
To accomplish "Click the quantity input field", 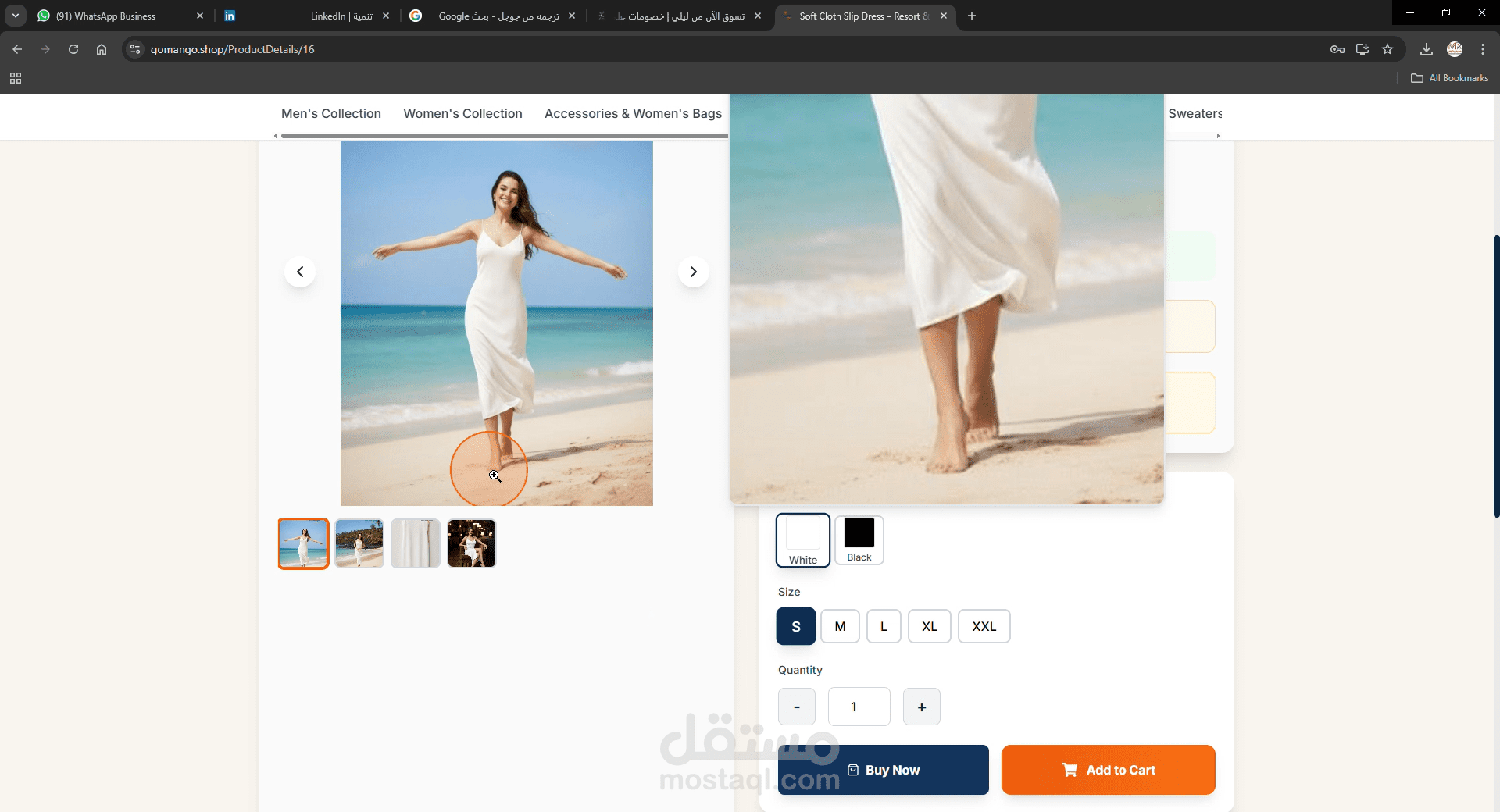I will tap(859, 707).
